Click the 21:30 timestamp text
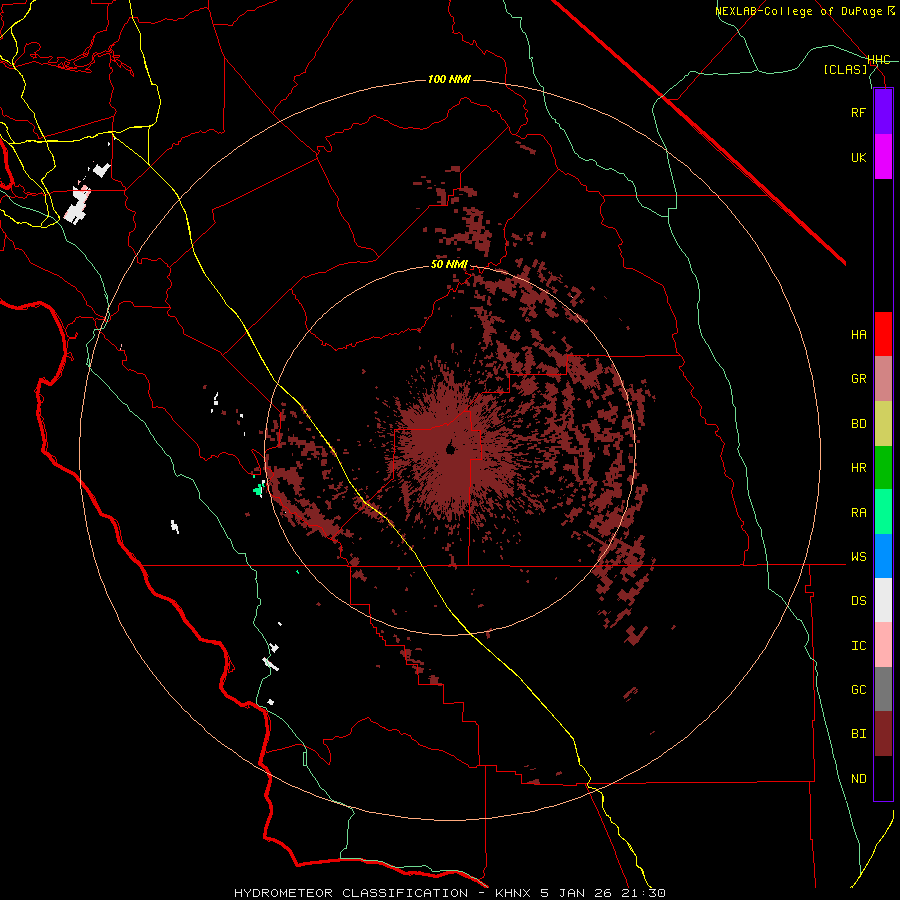The width and height of the screenshot is (900, 900). [x=645, y=893]
